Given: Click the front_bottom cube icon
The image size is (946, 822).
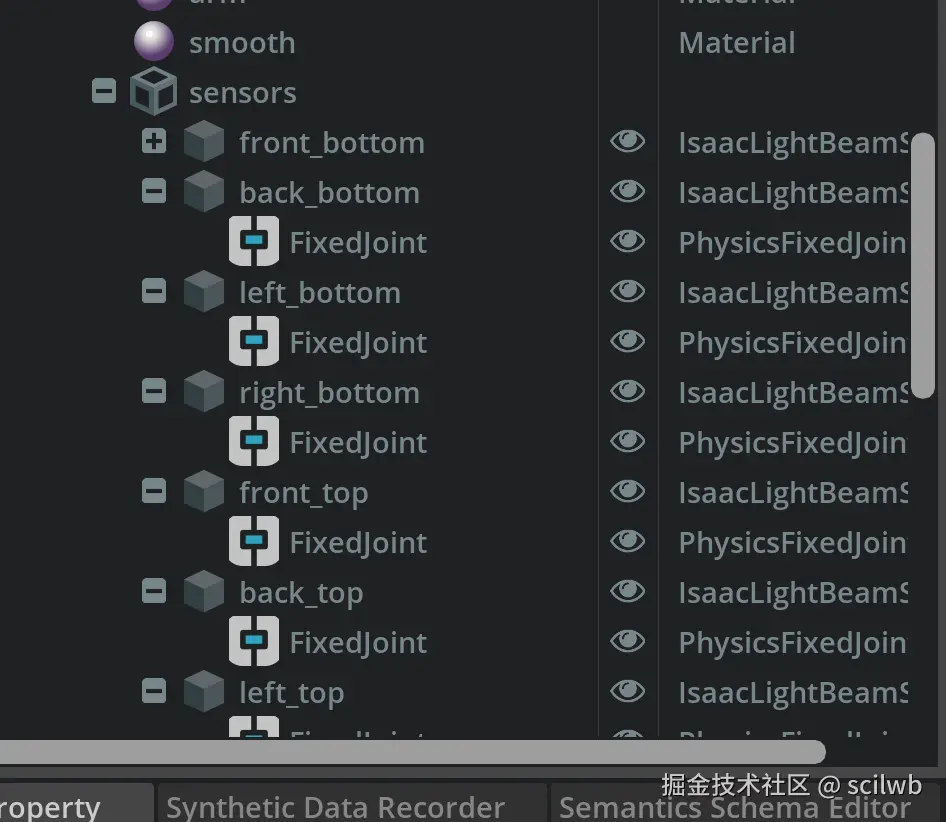Looking at the screenshot, I should 204,143.
